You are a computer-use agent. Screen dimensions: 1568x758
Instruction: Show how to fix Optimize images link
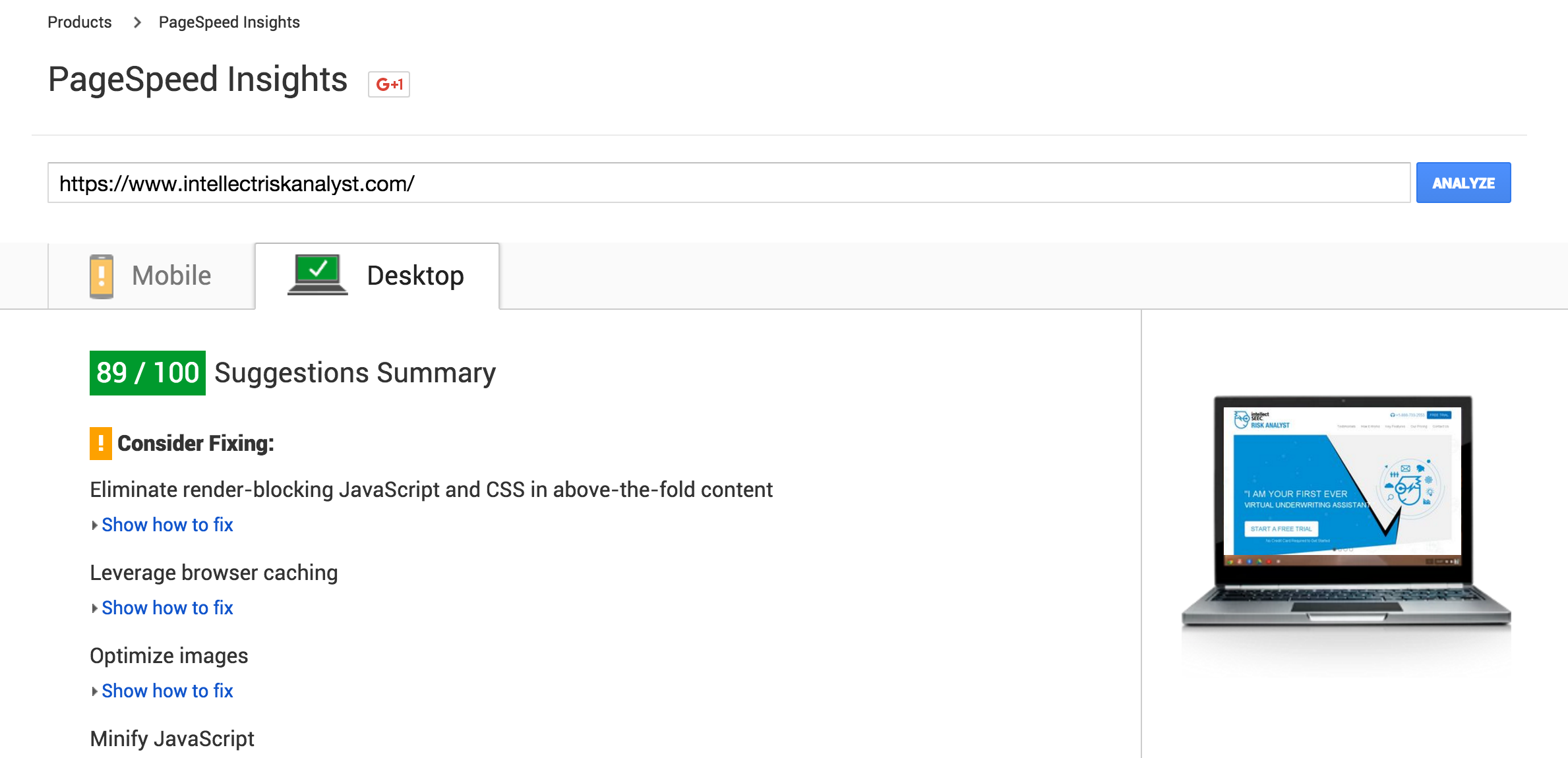tap(167, 691)
